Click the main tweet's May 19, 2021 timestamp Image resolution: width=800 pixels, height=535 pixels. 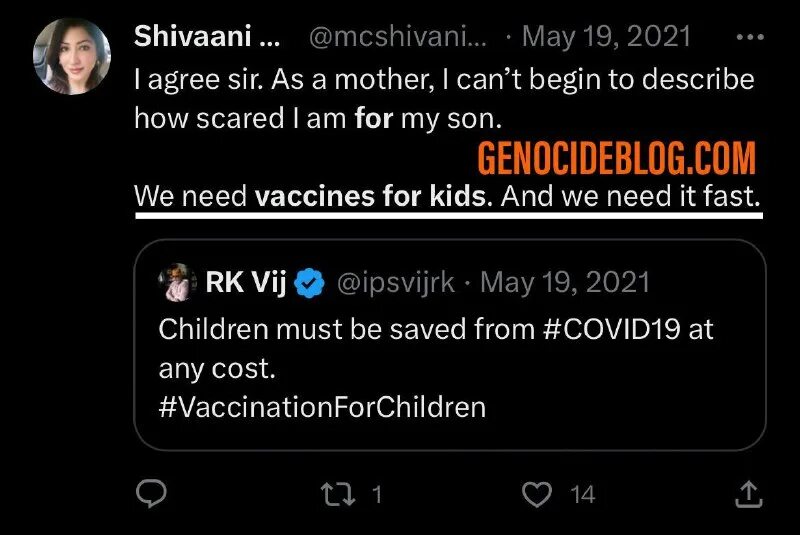606,37
